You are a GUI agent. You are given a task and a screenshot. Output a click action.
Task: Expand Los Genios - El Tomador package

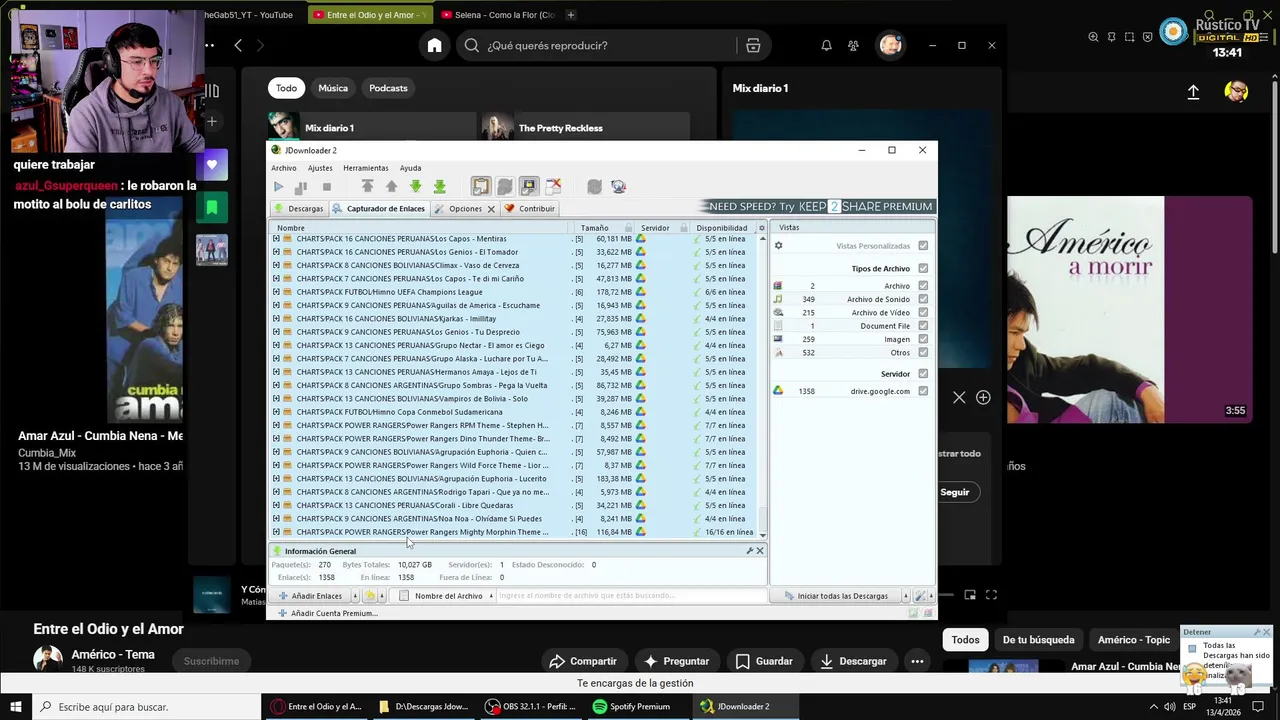pyautogui.click(x=276, y=252)
